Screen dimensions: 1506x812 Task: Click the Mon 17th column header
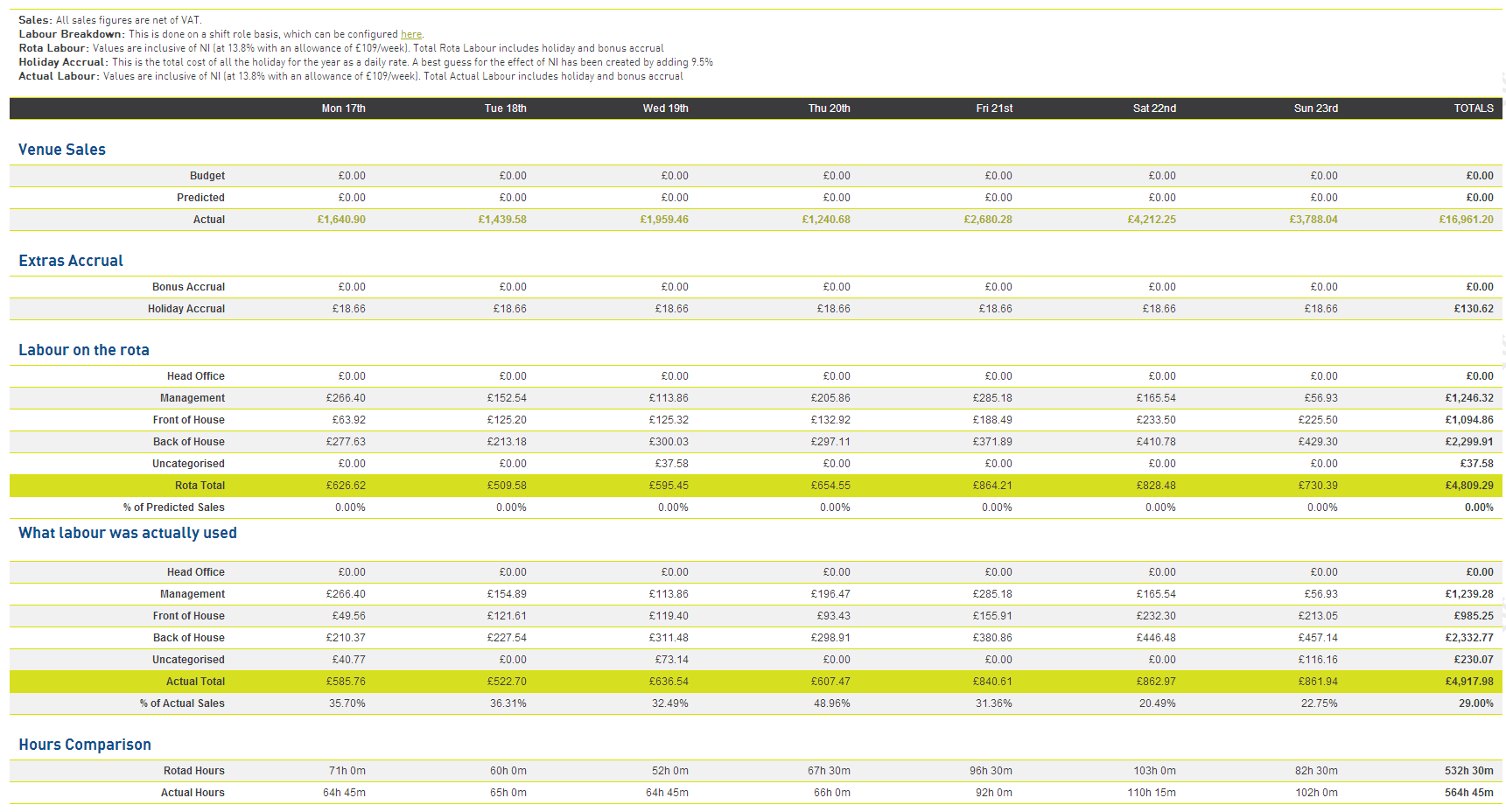(x=343, y=108)
